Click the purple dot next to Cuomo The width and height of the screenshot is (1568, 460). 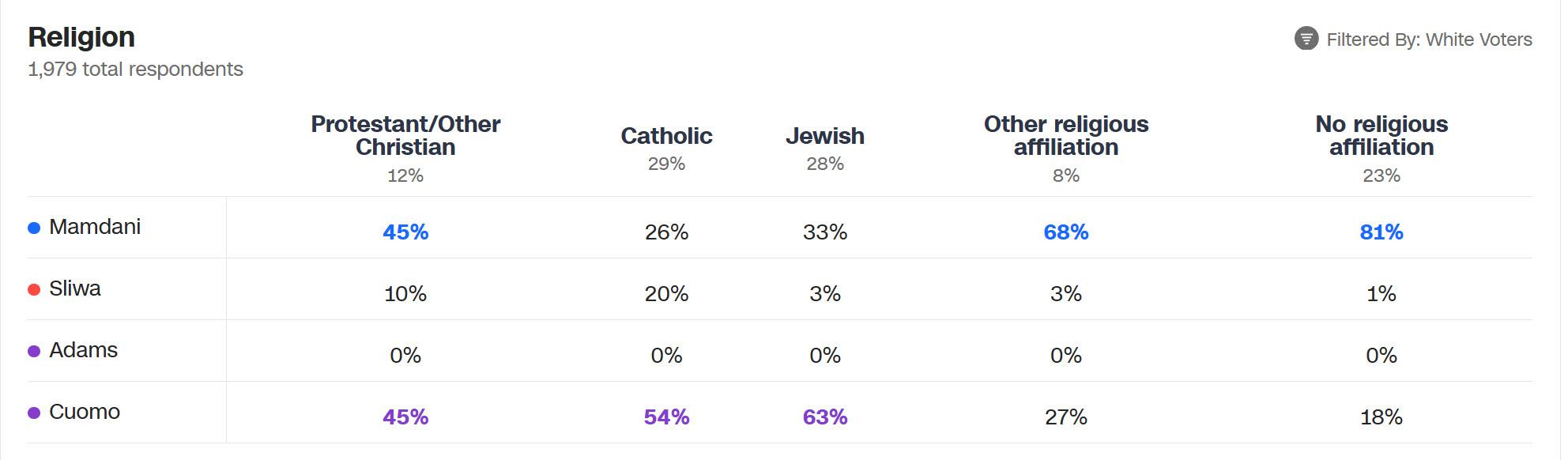(x=34, y=413)
